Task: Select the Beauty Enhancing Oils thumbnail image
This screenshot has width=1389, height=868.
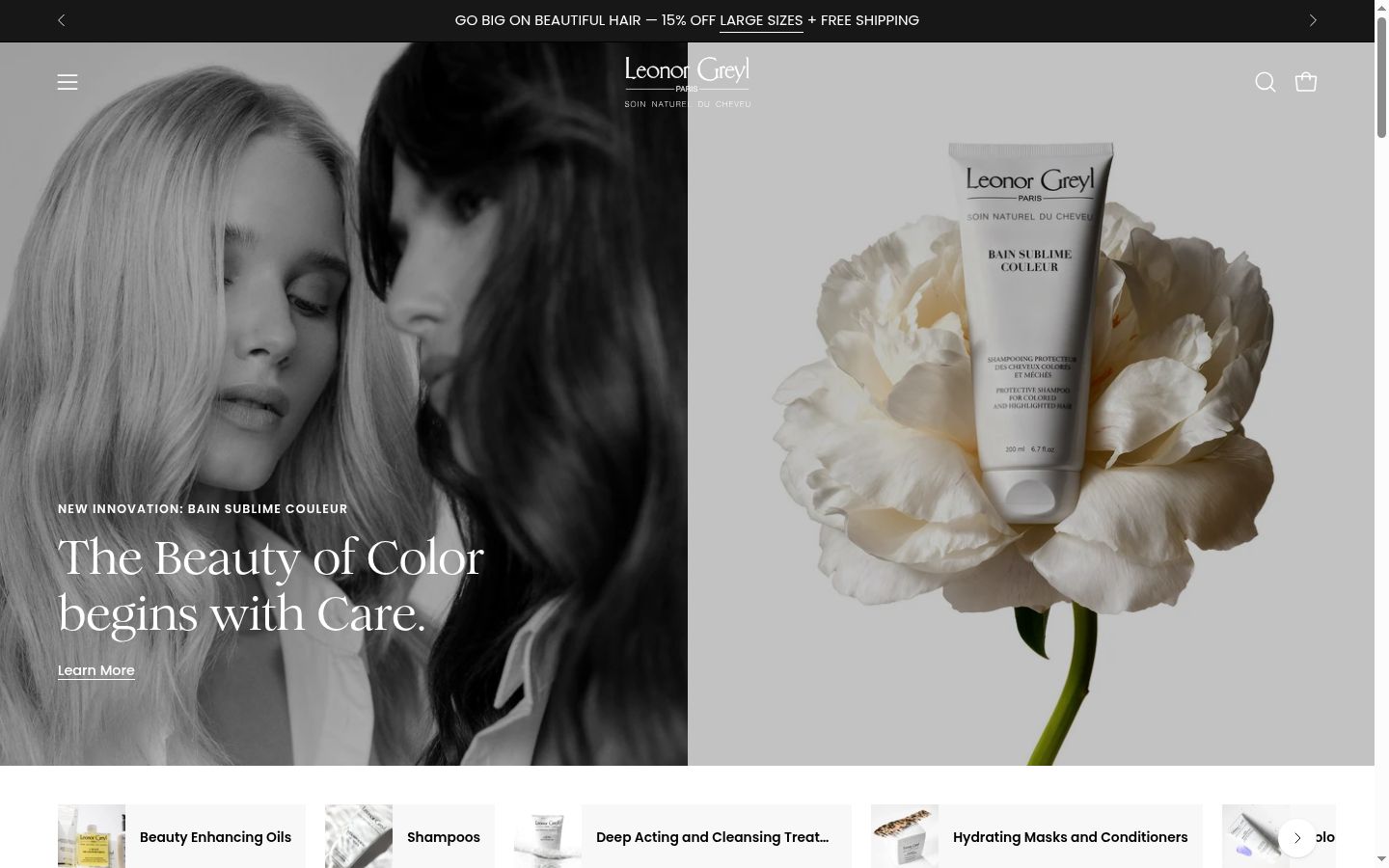Action: point(92,836)
